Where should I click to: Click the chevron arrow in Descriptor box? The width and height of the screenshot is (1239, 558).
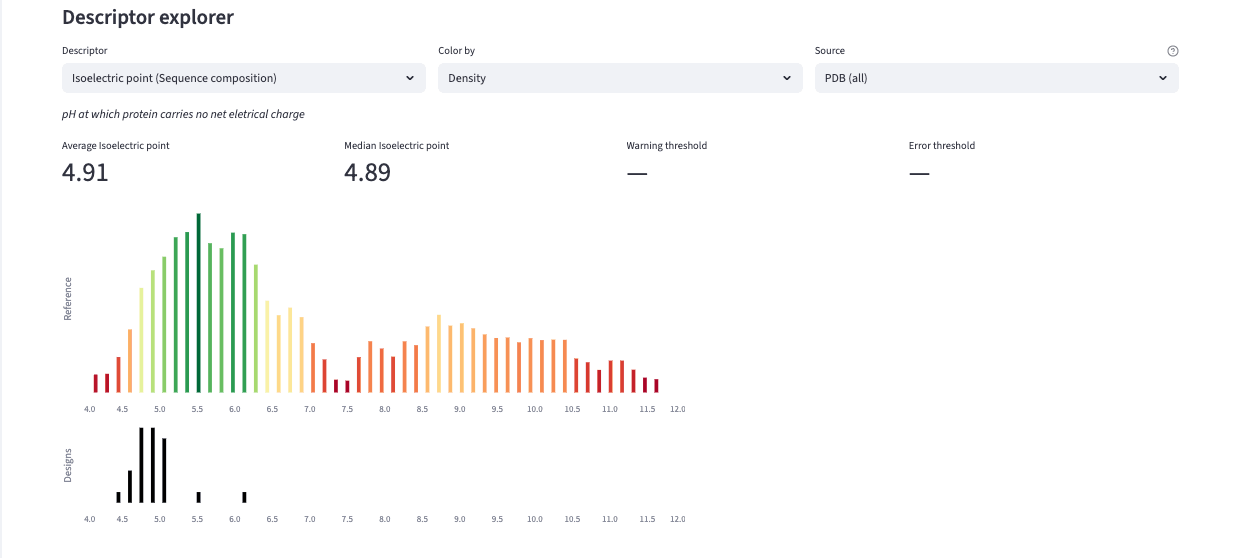[x=410, y=78]
